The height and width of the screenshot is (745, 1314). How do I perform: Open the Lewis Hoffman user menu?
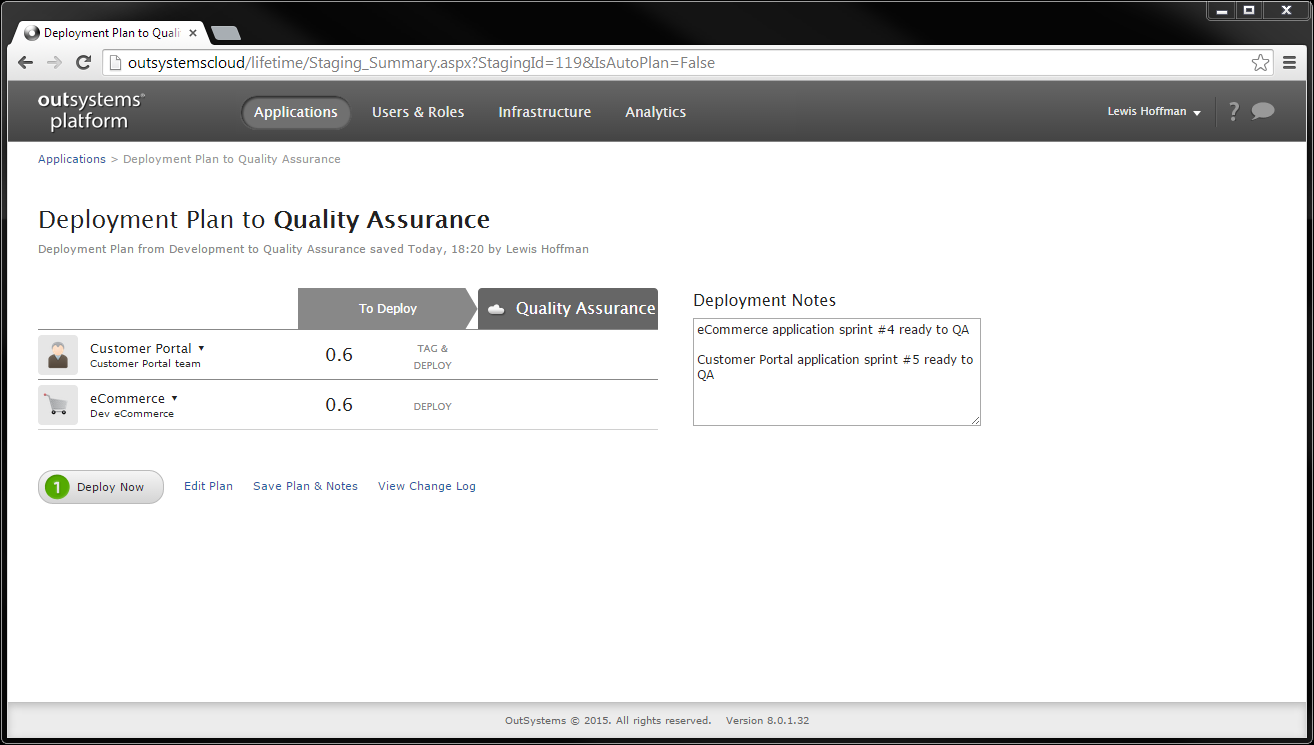pyautogui.click(x=1153, y=111)
